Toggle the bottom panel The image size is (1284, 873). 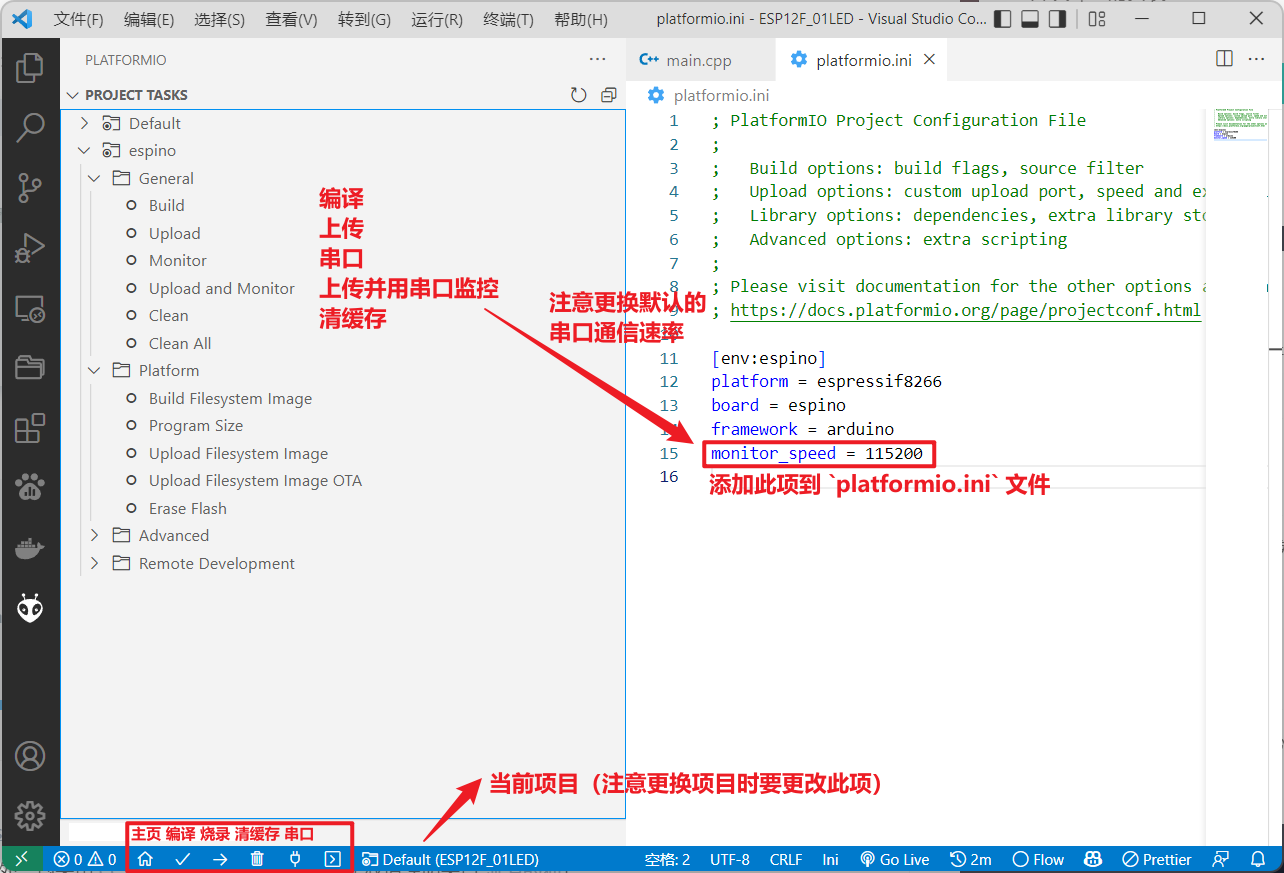[1030, 19]
